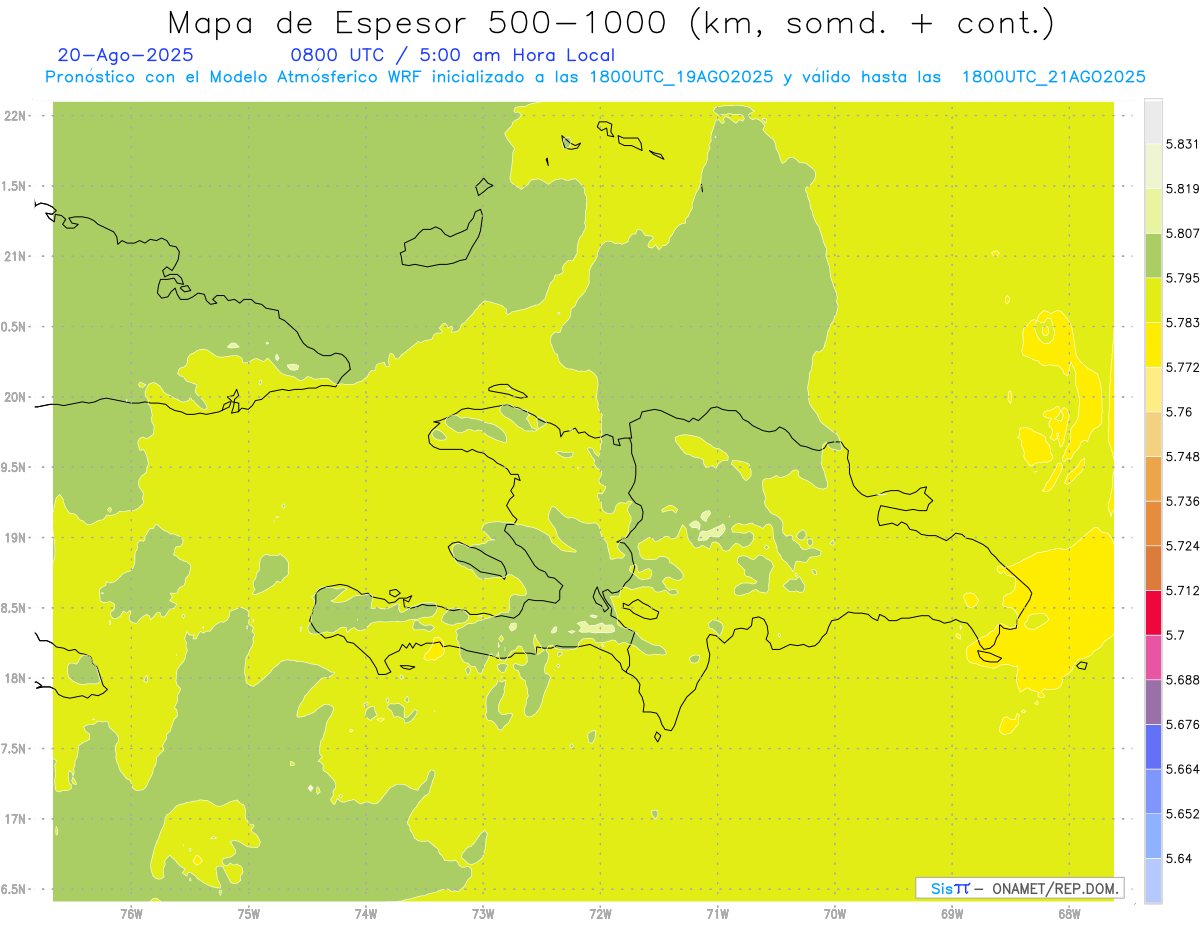This screenshot has height=927, width=1200.
Task: Click the legend value 5.736
Action: (x=1181, y=502)
